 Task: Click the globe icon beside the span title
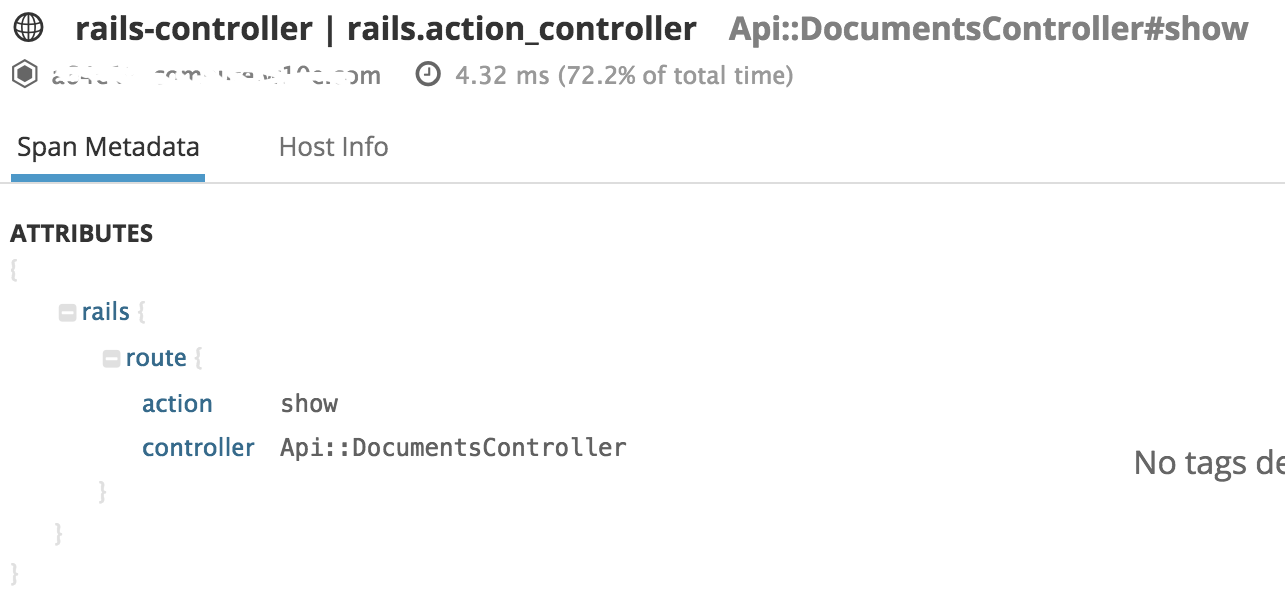click(x=29, y=28)
